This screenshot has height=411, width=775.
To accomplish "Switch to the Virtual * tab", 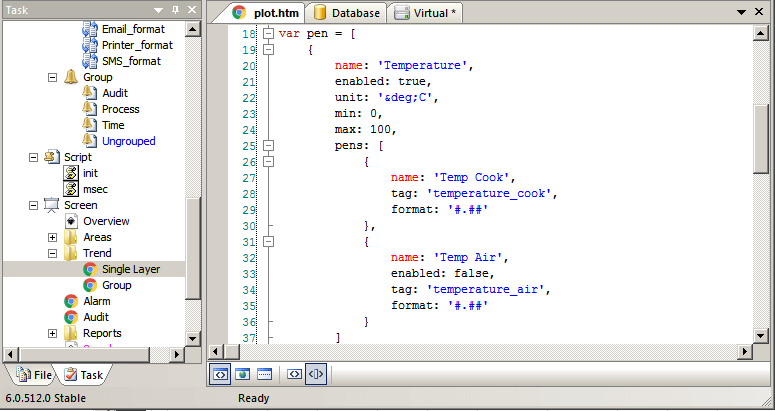I will click(426, 13).
